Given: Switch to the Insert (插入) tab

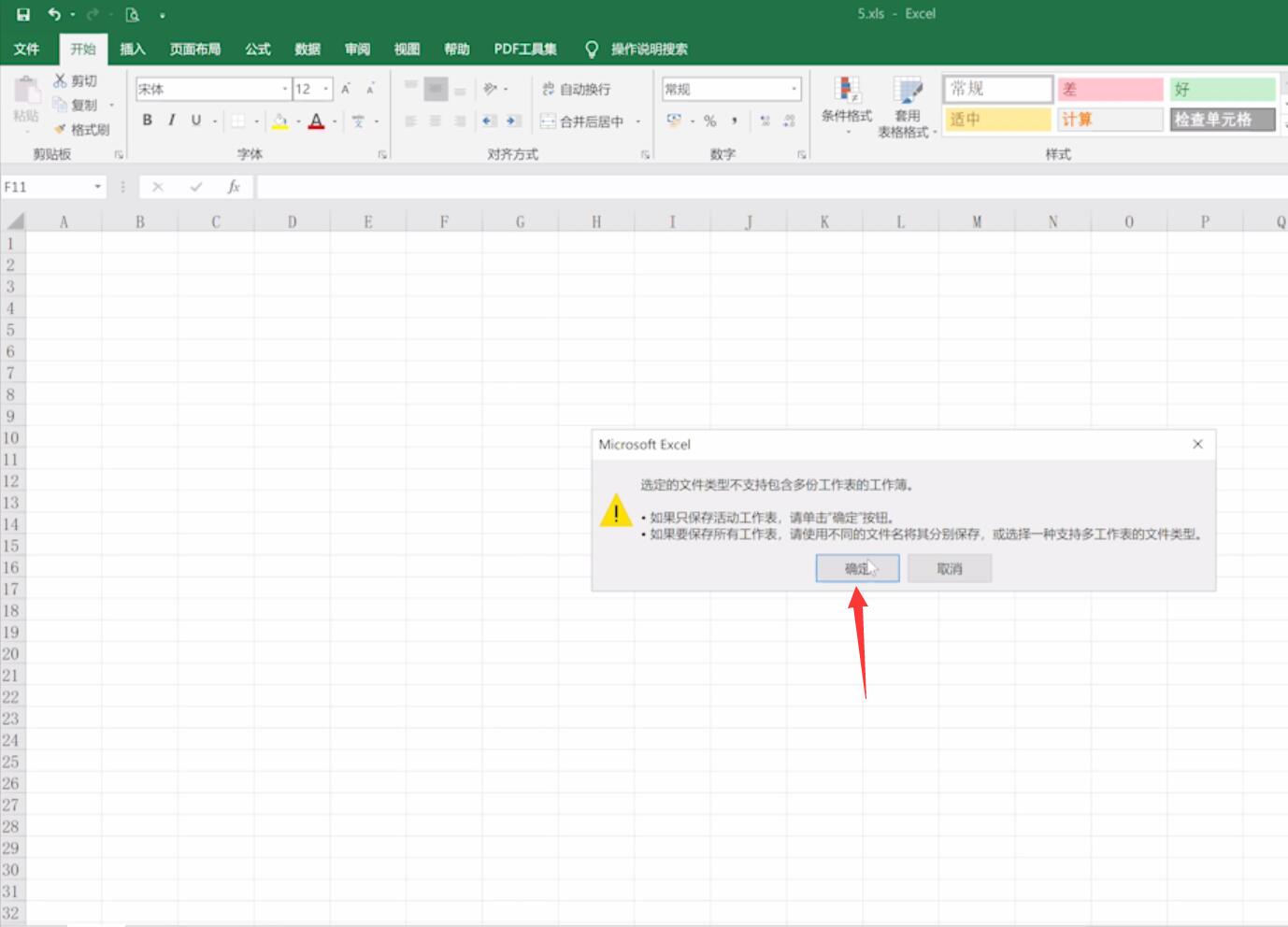Looking at the screenshot, I should pyautogui.click(x=133, y=49).
